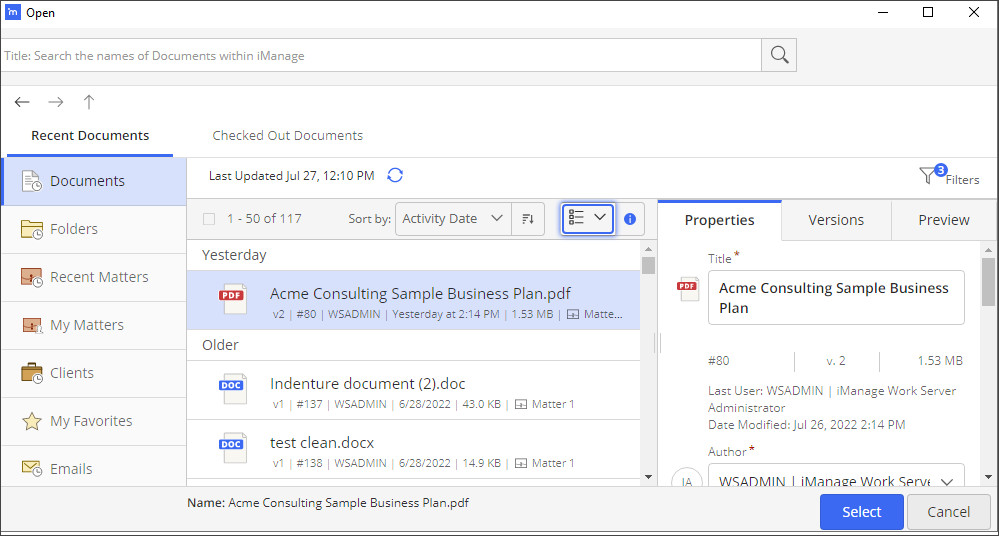999x536 pixels.
Task: Open the Preview tab
Action: click(x=944, y=220)
